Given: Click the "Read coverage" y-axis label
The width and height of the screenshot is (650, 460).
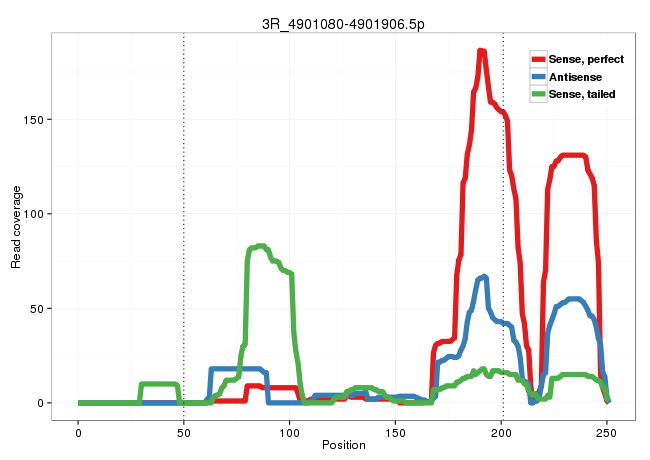Looking at the screenshot, I should pos(16,226).
